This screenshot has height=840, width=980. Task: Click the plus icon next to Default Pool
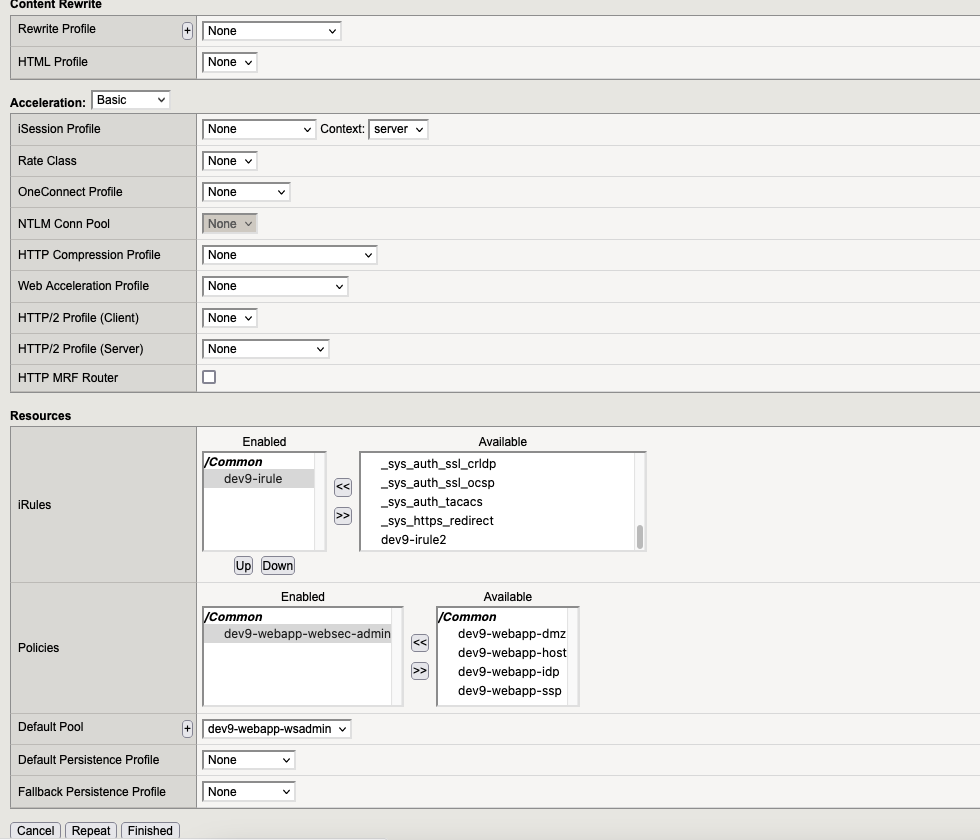[187, 729]
